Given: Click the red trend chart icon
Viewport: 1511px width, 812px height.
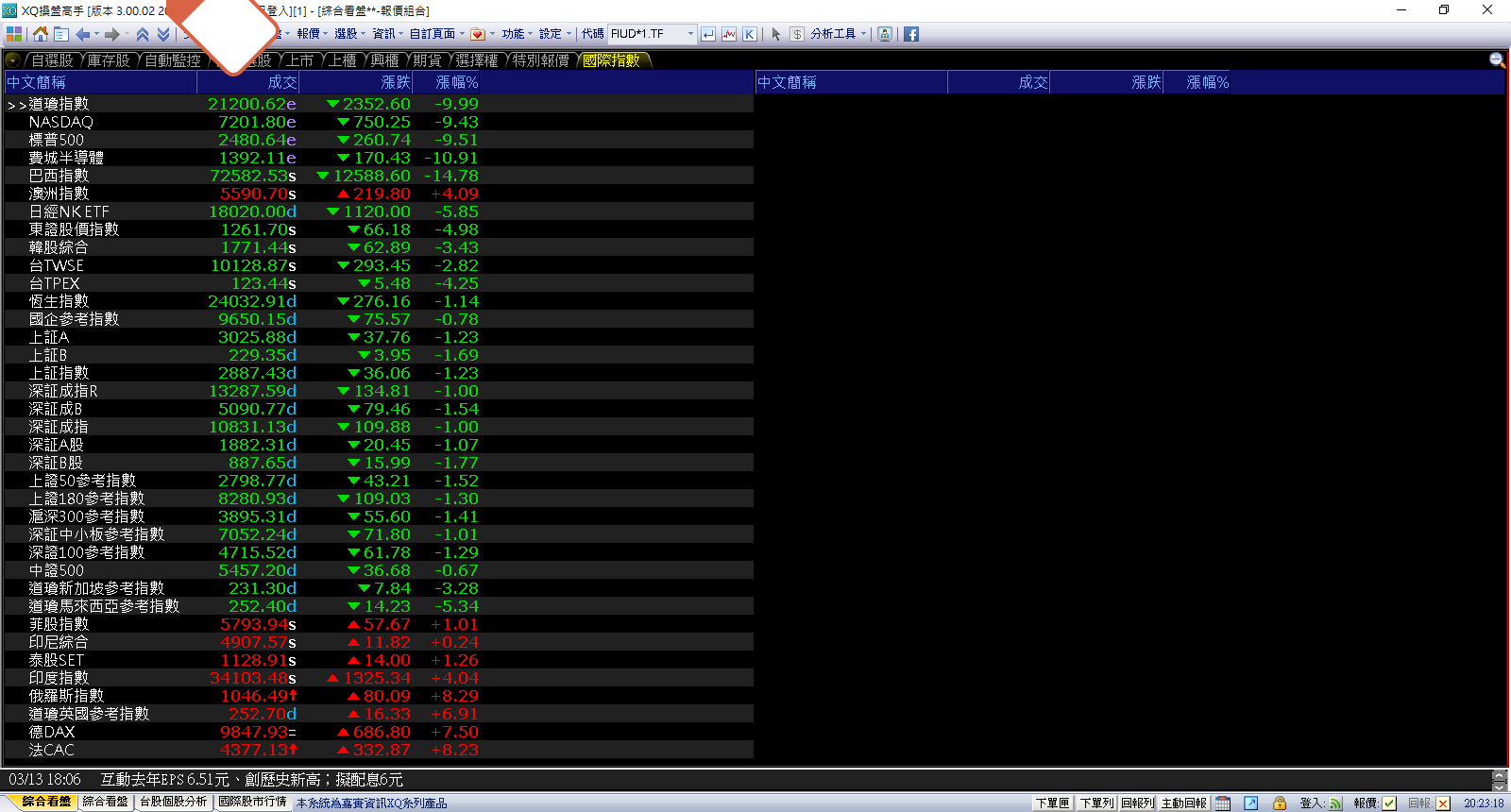Looking at the screenshot, I should pyautogui.click(x=729, y=34).
